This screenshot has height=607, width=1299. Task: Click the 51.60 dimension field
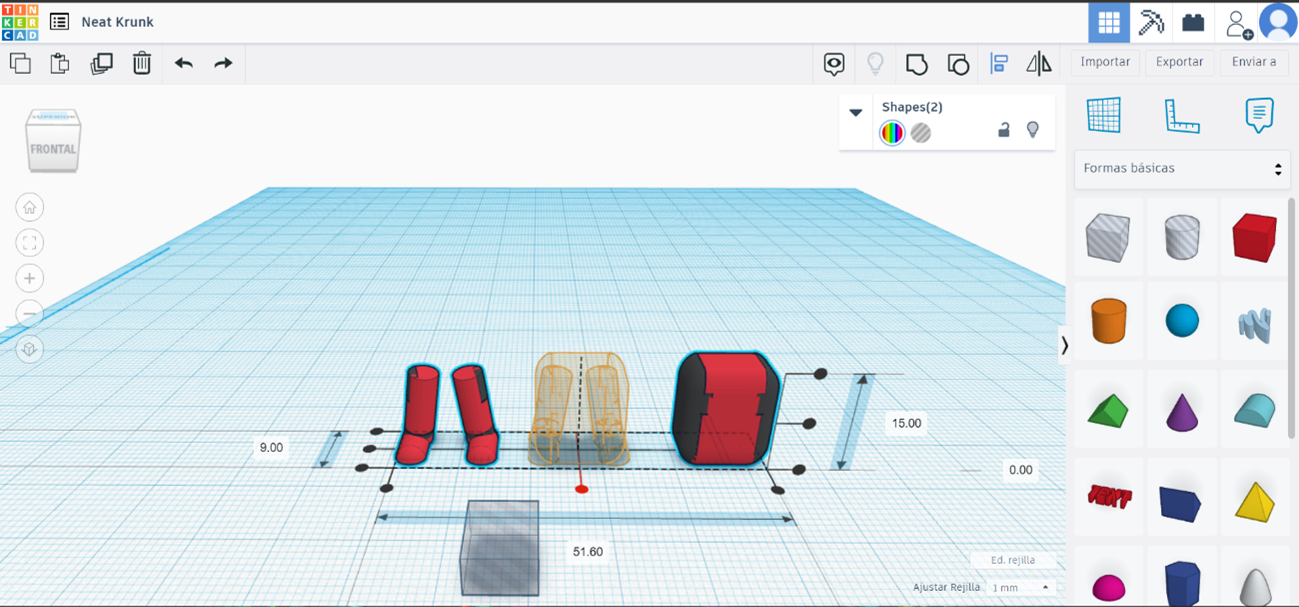pyautogui.click(x=589, y=550)
